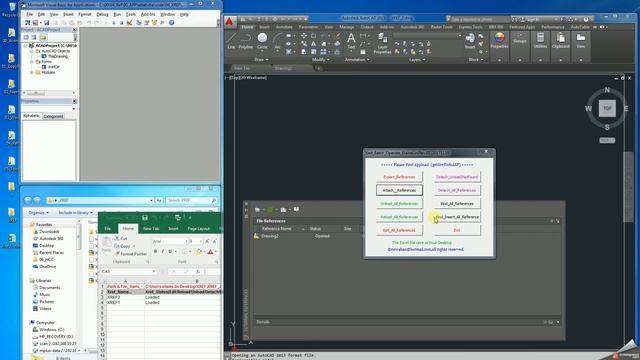Open the Properties color wheel panel

(x=499, y=41)
